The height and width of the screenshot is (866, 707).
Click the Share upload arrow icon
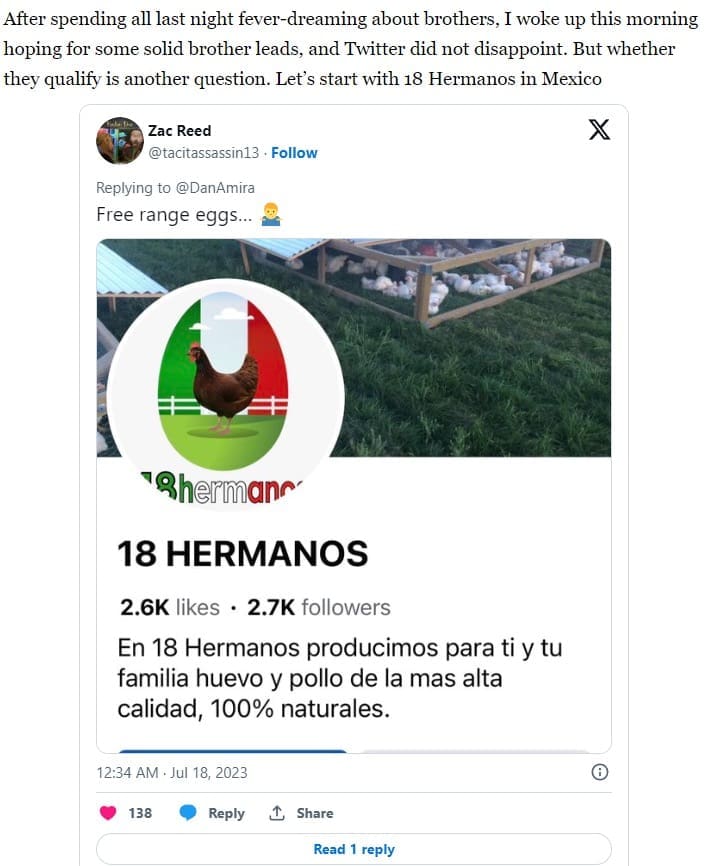pos(278,813)
